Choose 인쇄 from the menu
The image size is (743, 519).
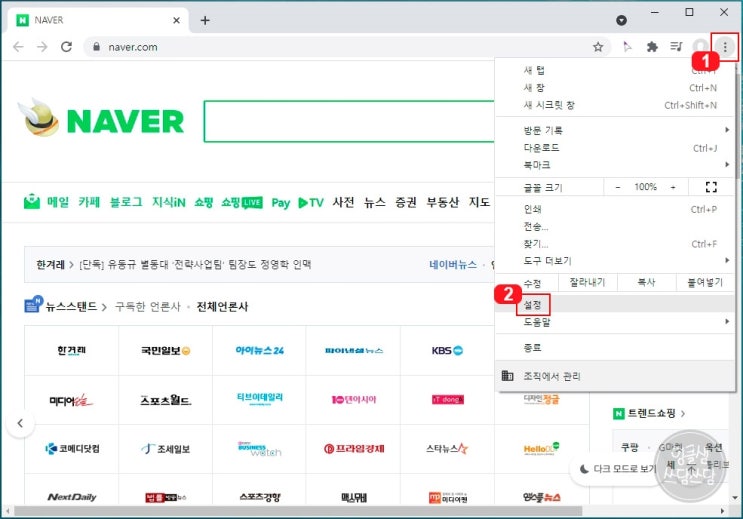(615, 209)
